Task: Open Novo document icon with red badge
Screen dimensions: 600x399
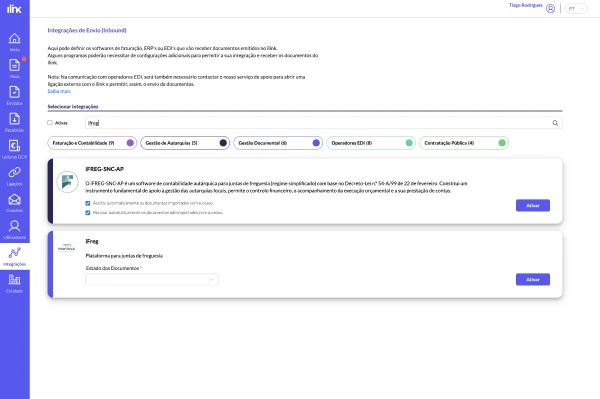Action: click(15, 68)
